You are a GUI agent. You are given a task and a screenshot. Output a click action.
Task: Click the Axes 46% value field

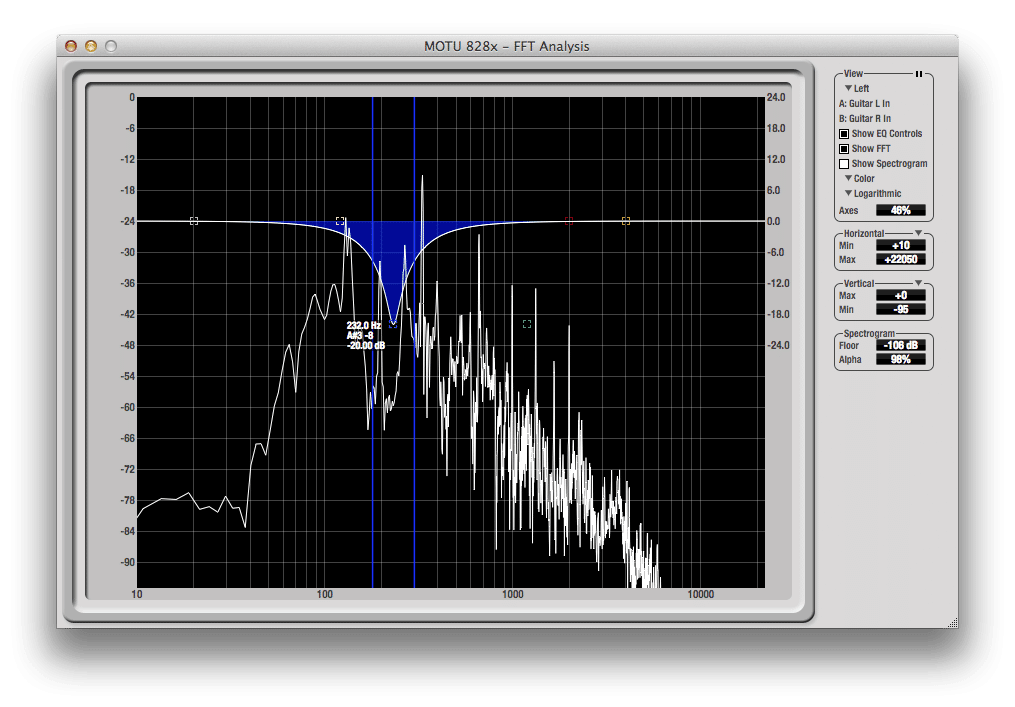pos(900,210)
